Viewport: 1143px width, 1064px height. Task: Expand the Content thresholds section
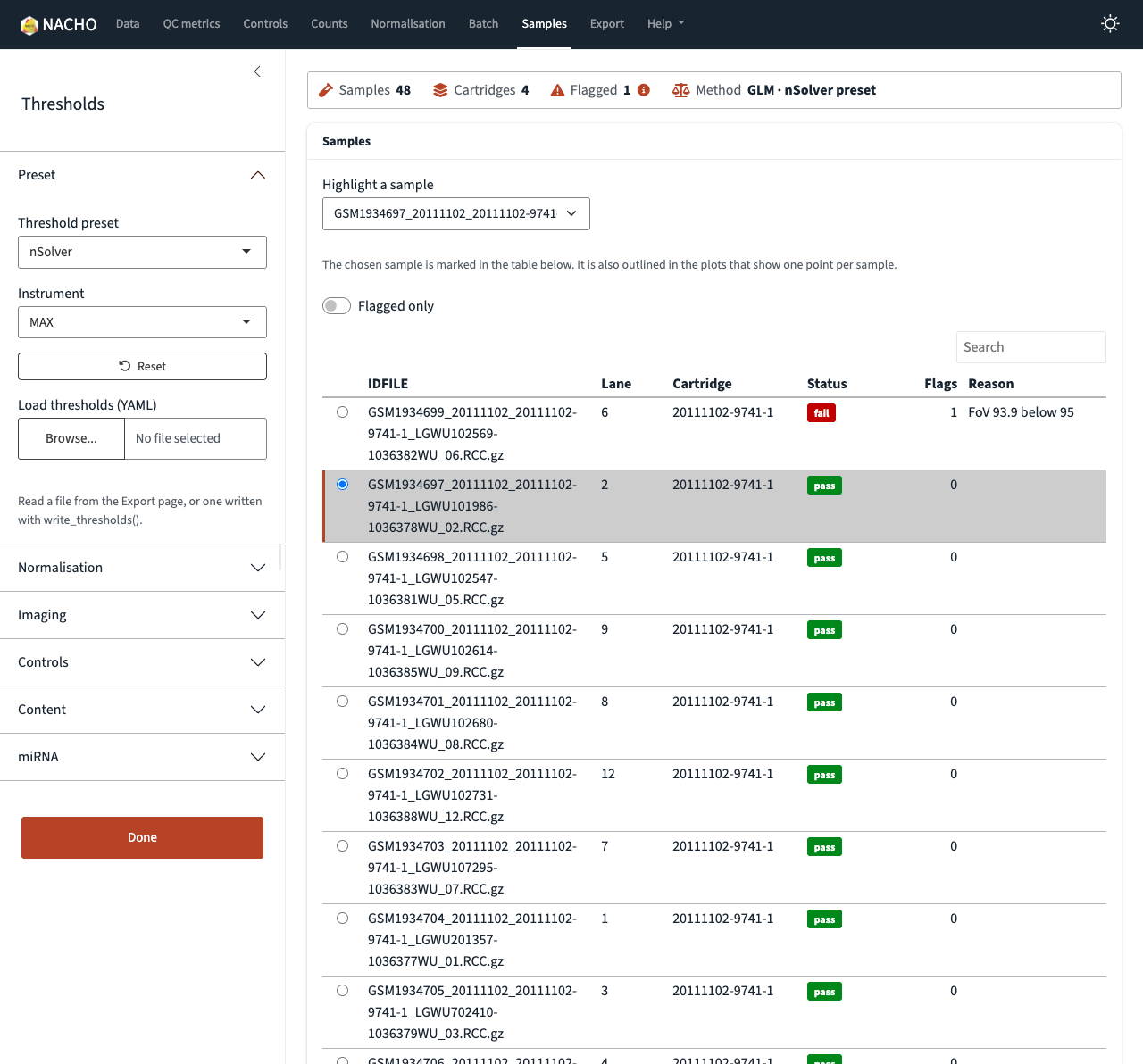click(142, 710)
